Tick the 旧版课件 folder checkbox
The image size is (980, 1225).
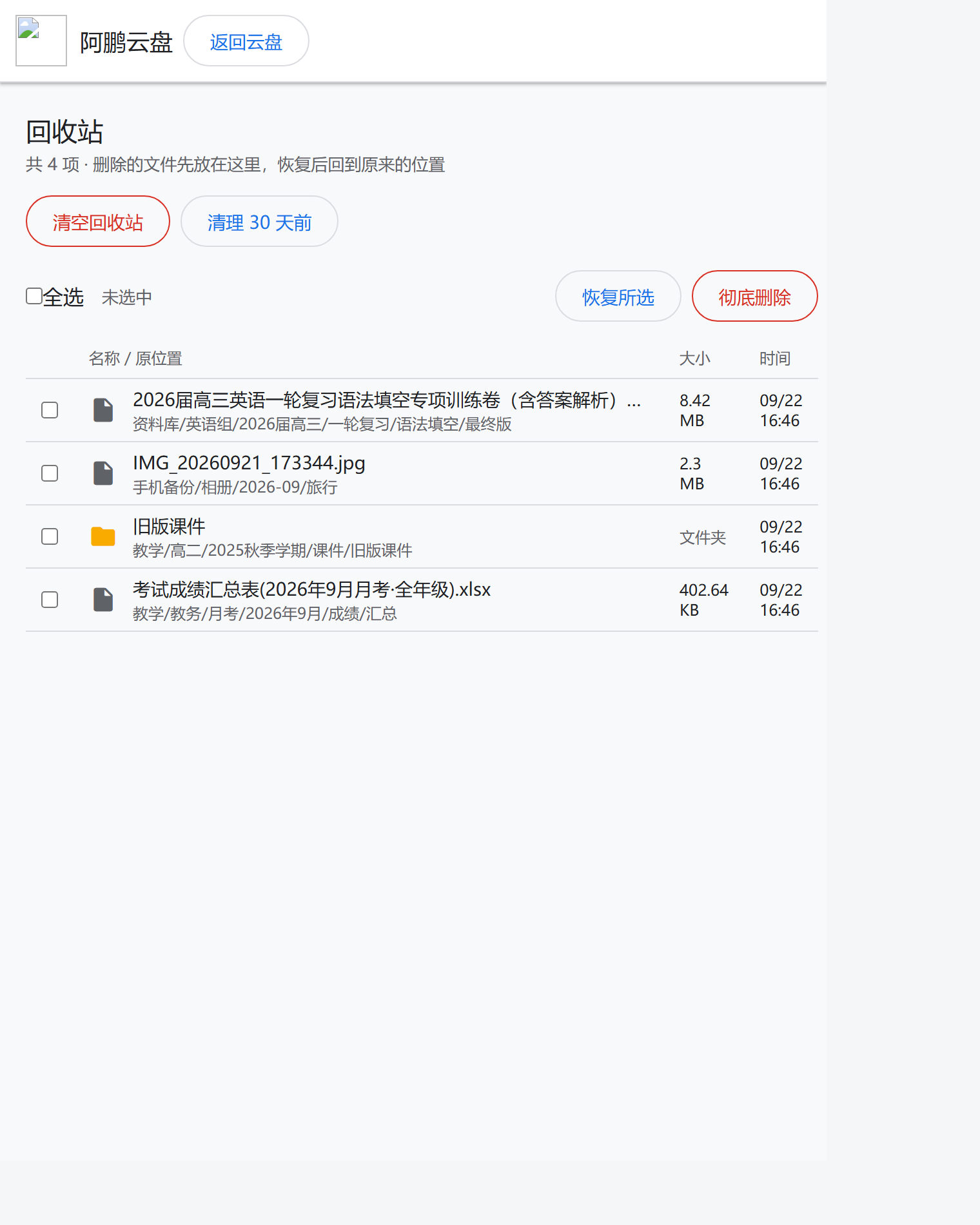pos(50,536)
